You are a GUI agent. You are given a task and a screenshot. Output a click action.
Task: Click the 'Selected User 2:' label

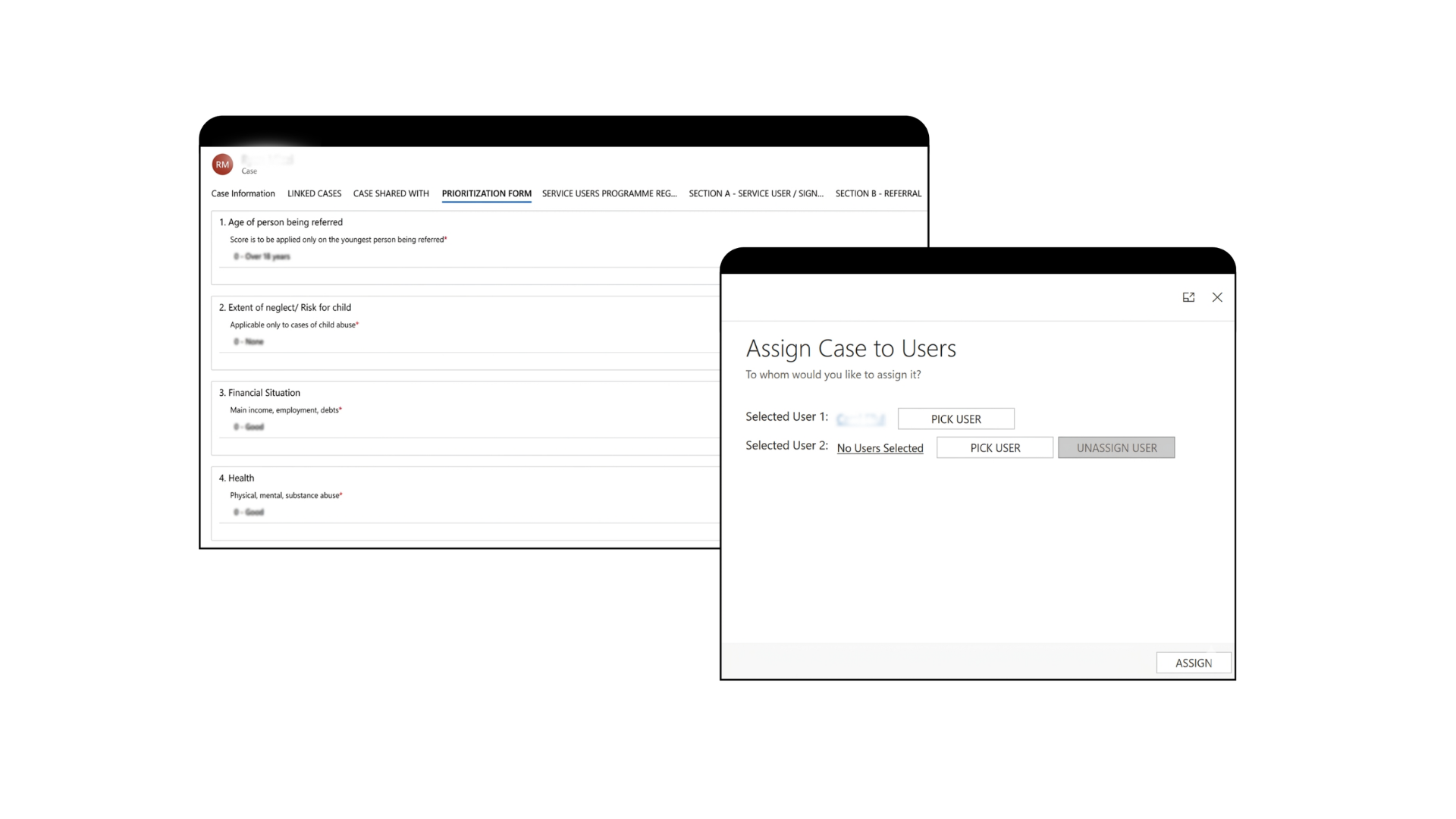pyautogui.click(x=786, y=445)
